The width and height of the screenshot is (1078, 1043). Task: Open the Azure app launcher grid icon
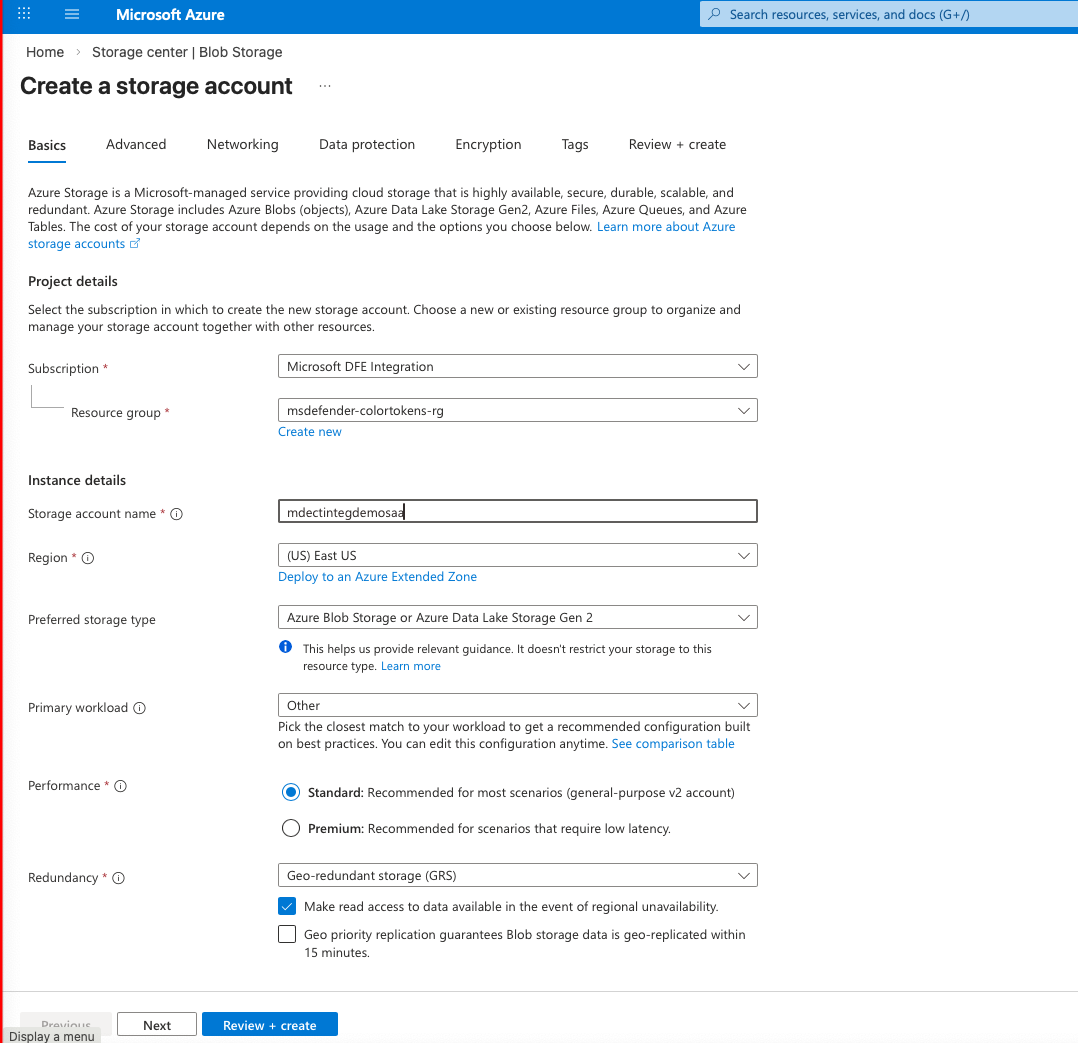pyautogui.click(x=24, y=15)
